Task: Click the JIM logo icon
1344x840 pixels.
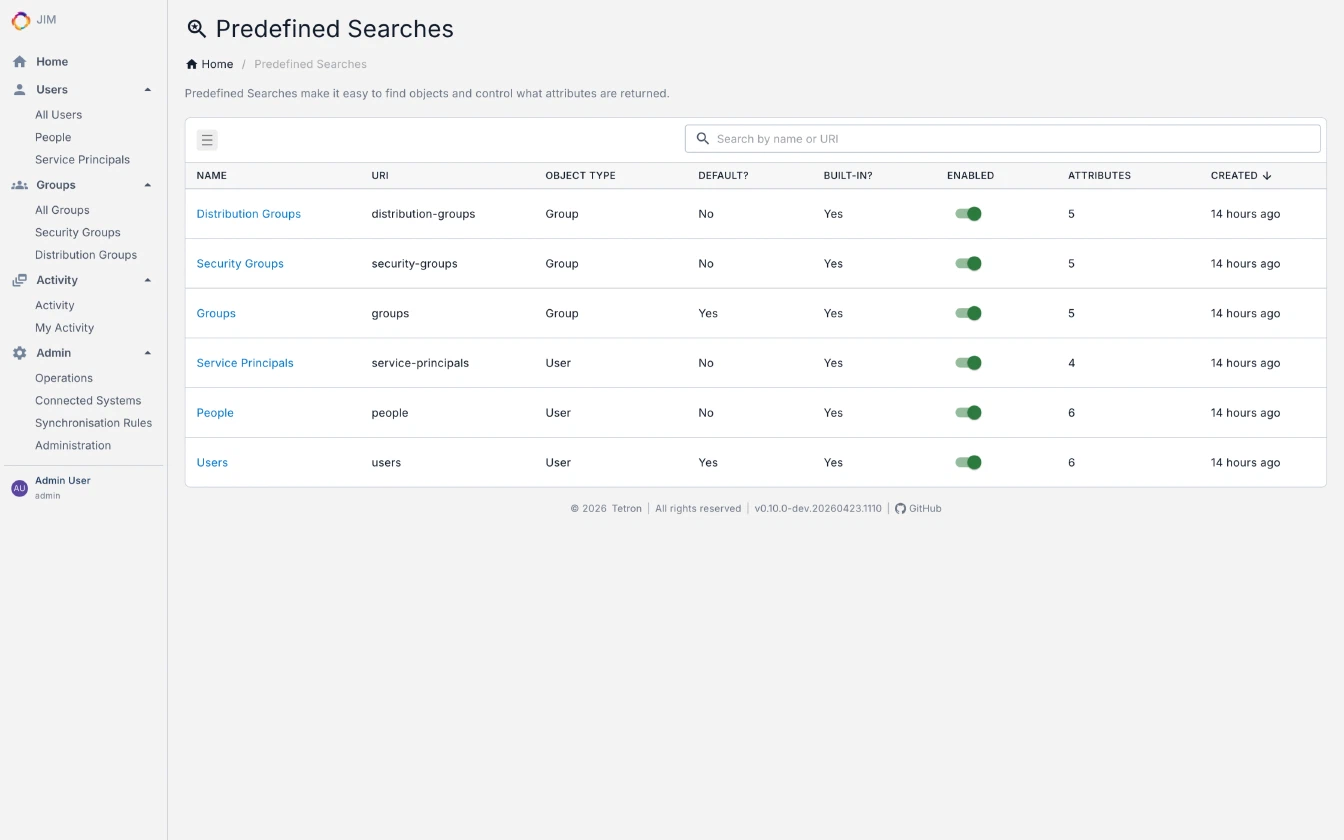Action: coord(19,20)
